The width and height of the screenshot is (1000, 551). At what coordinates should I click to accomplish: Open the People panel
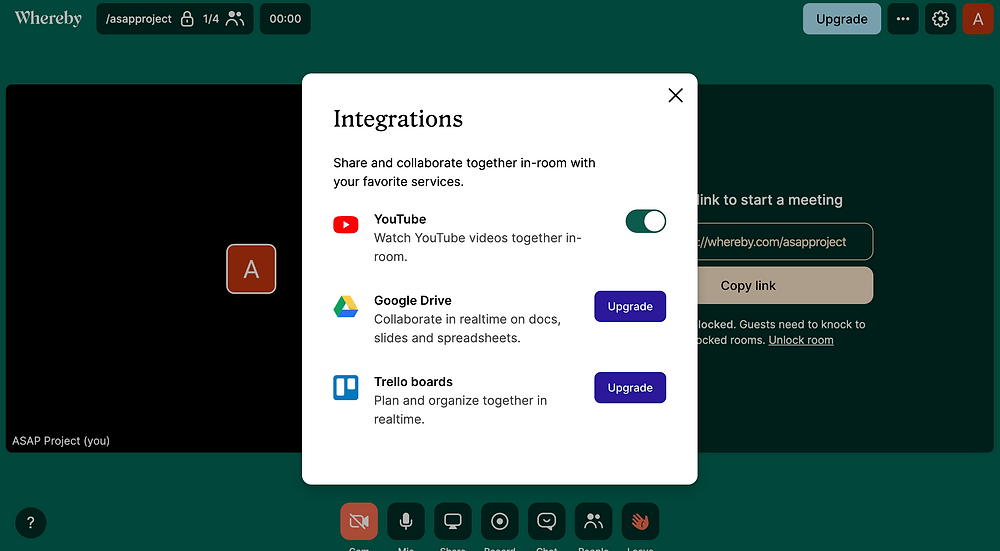coord(593,521)
